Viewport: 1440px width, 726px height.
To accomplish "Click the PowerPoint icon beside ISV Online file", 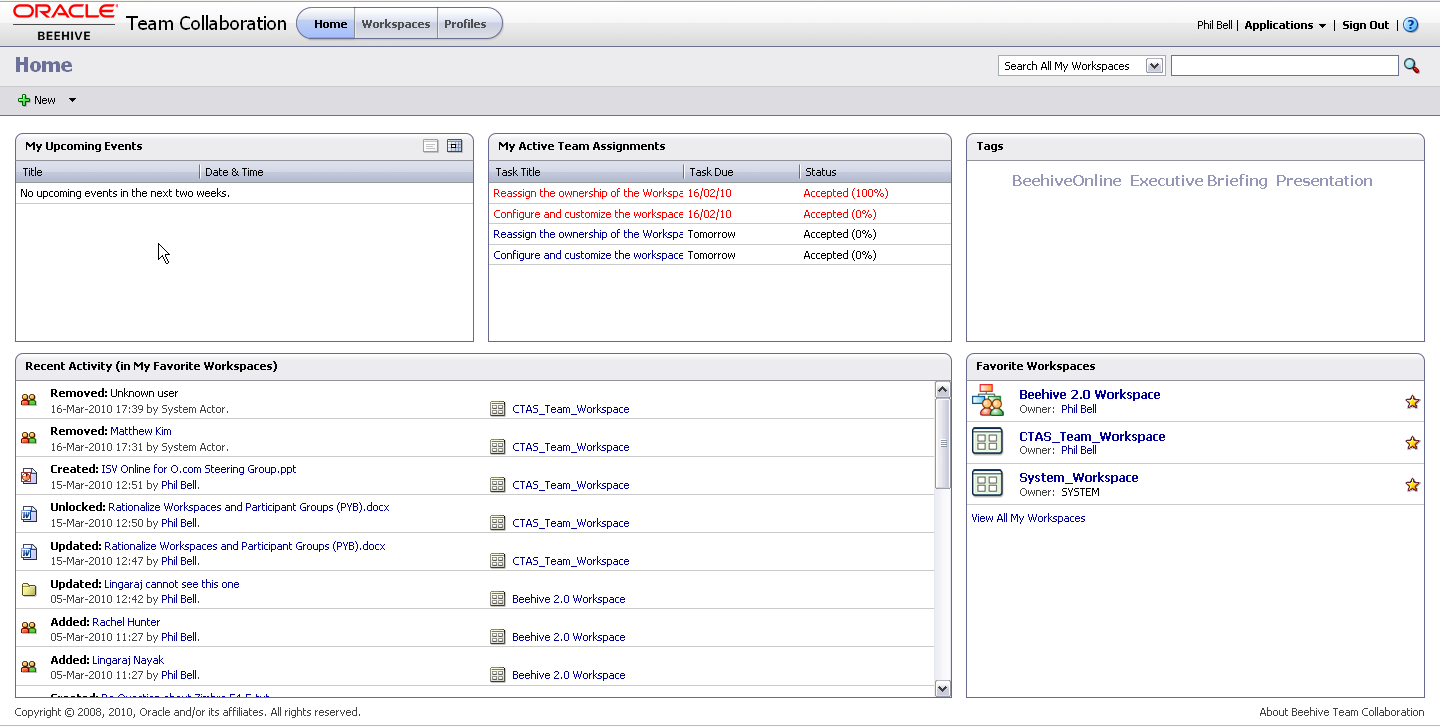I will [29, 477].
